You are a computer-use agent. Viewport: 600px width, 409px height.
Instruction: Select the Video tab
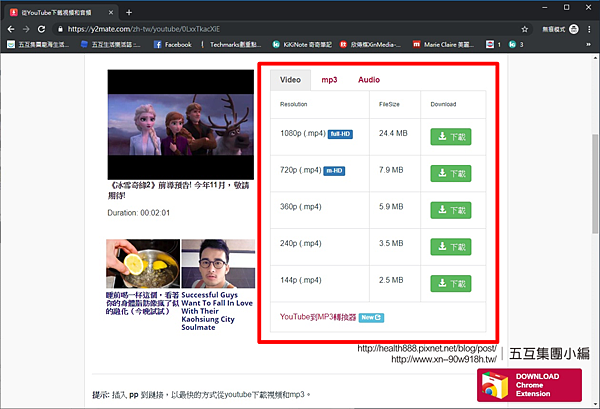click(x=290, y=80)
